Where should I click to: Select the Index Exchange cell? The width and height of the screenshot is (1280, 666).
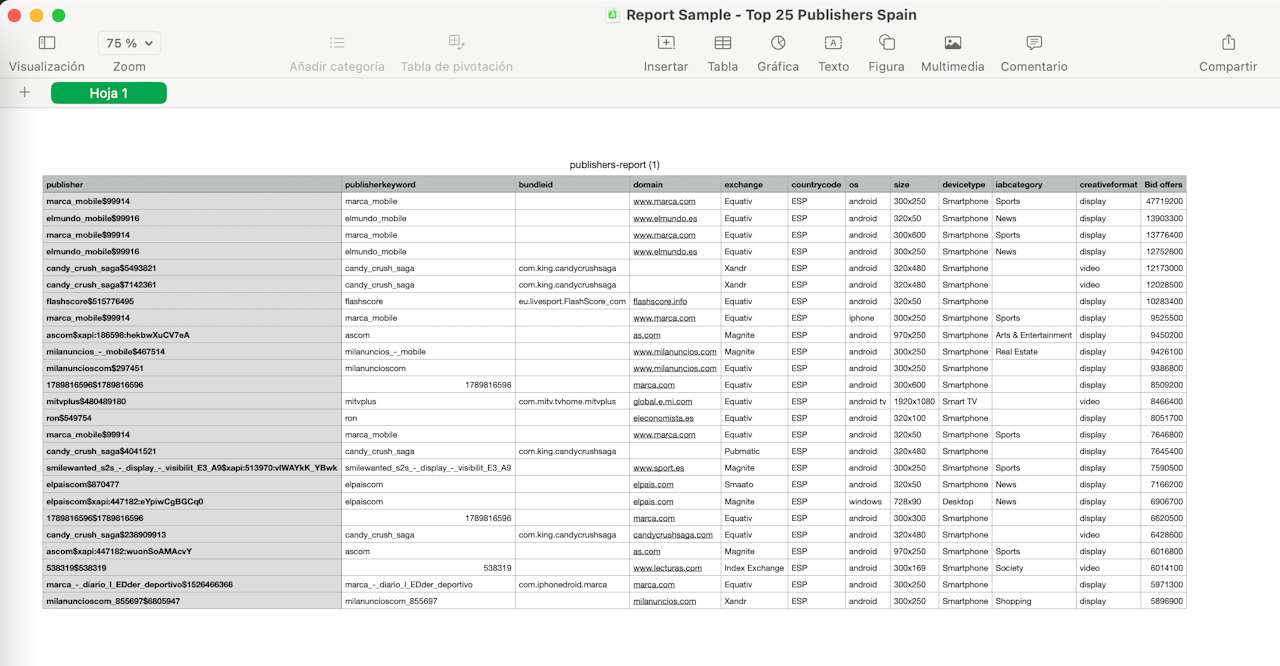coord(754,568)
